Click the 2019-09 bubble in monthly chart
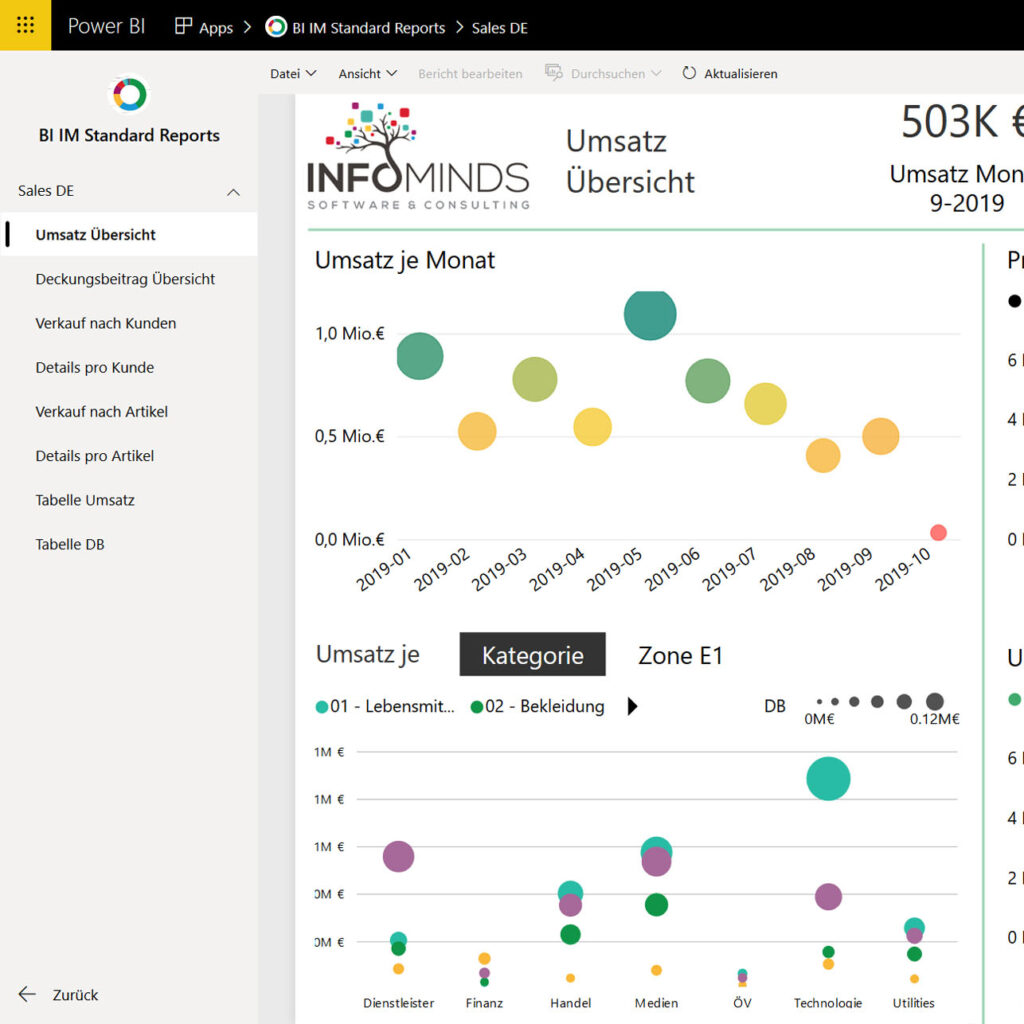 (x=880, y=436)
